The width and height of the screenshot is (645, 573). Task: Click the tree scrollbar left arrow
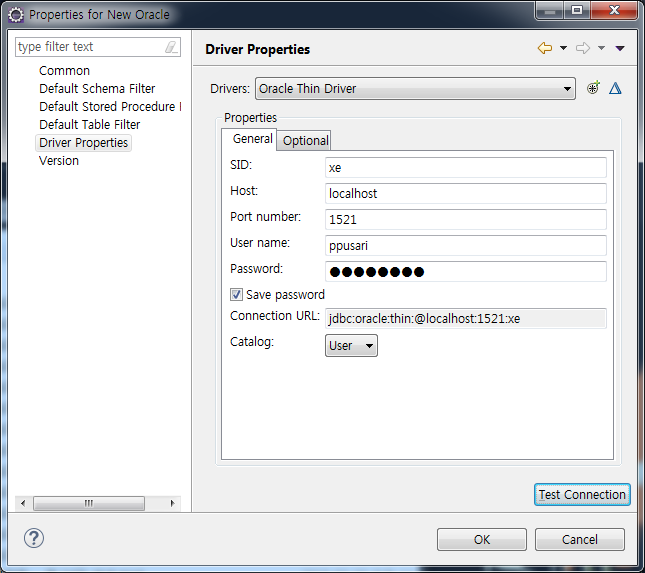[23, 503]
